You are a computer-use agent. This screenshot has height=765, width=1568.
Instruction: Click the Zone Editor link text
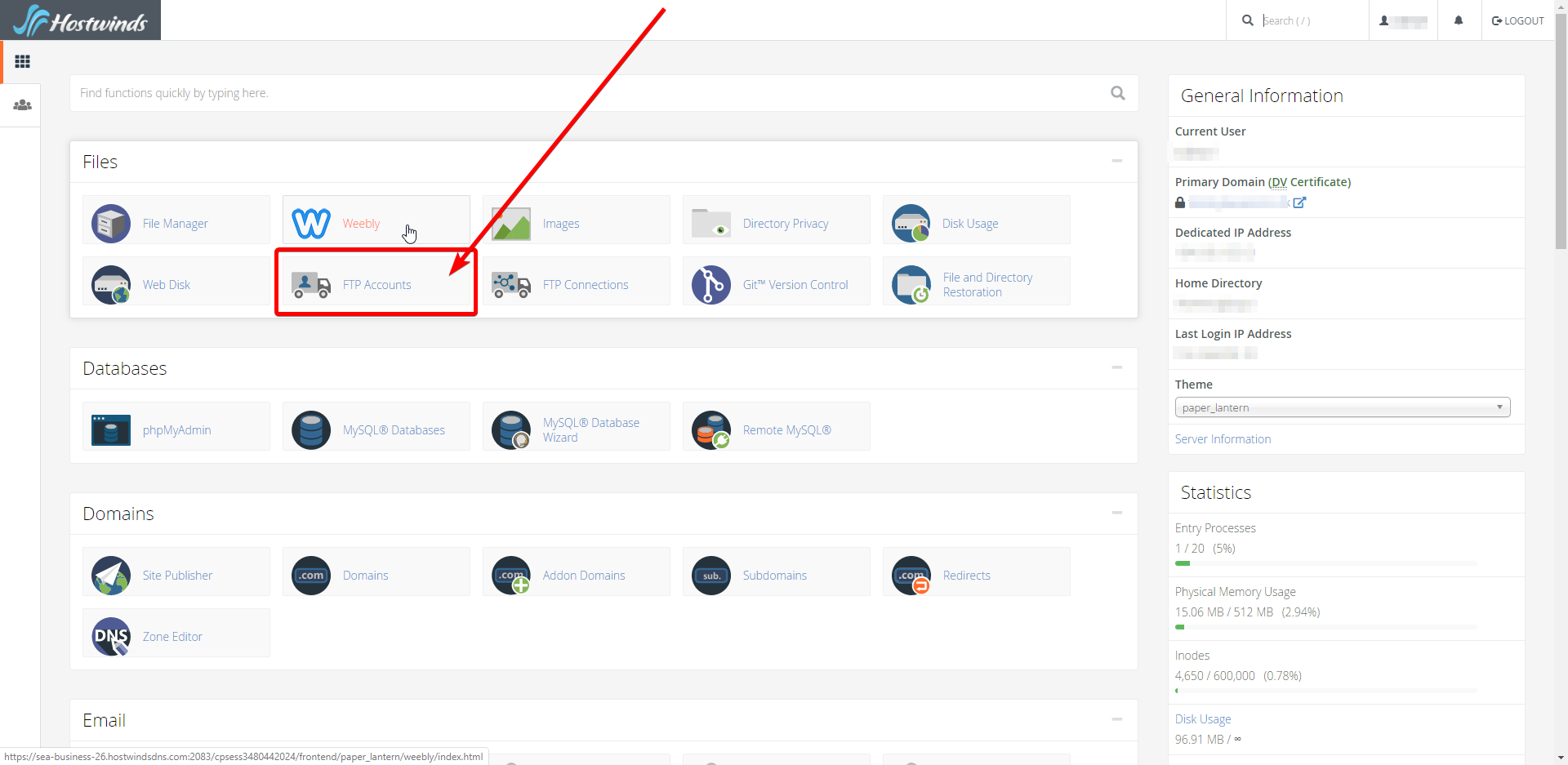pos(172,637)
